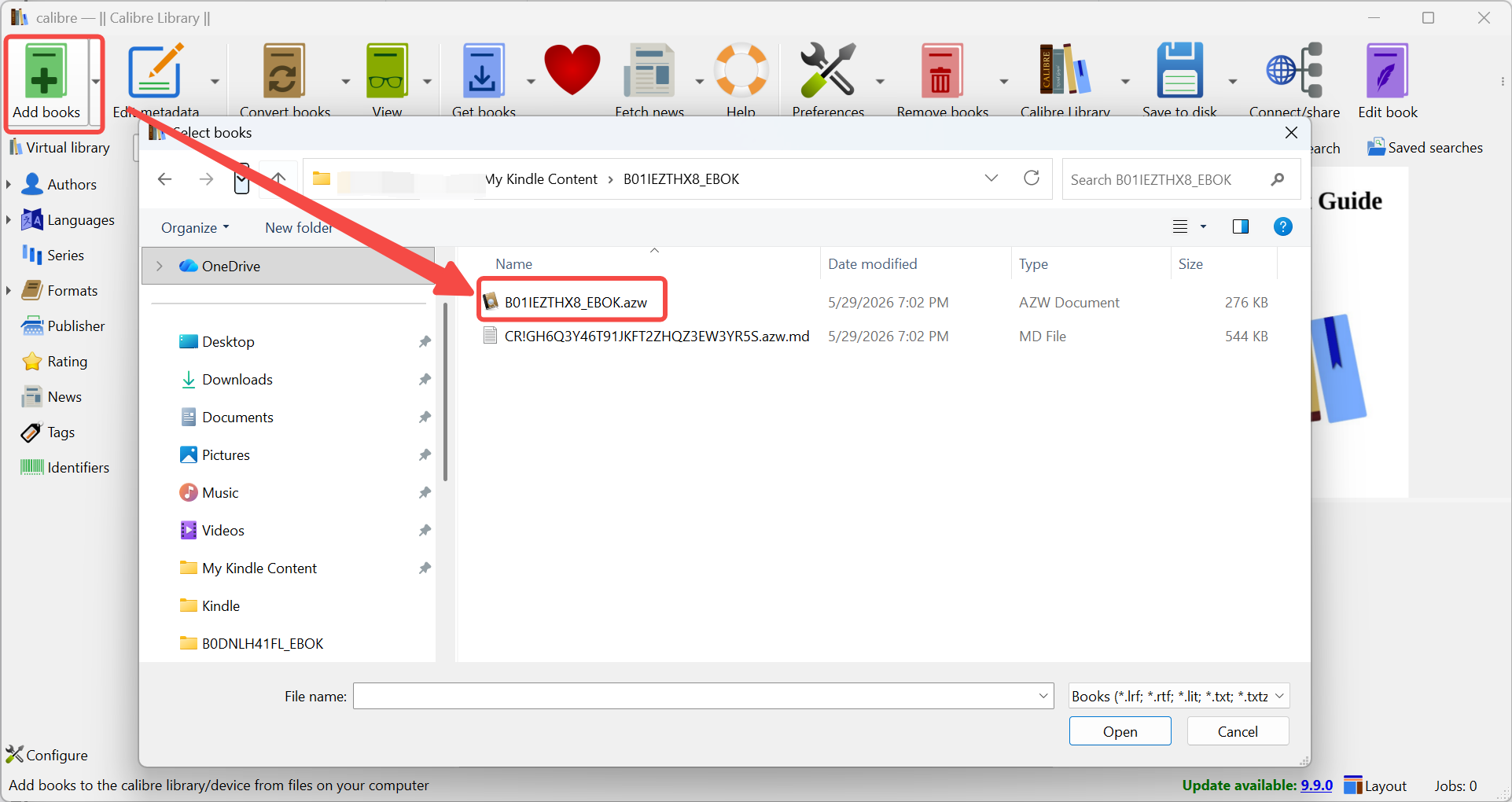Viewport: 1512px width, 802px height.
Task: Click the Save to disk floppy icon
Action: click(1179, 71)
